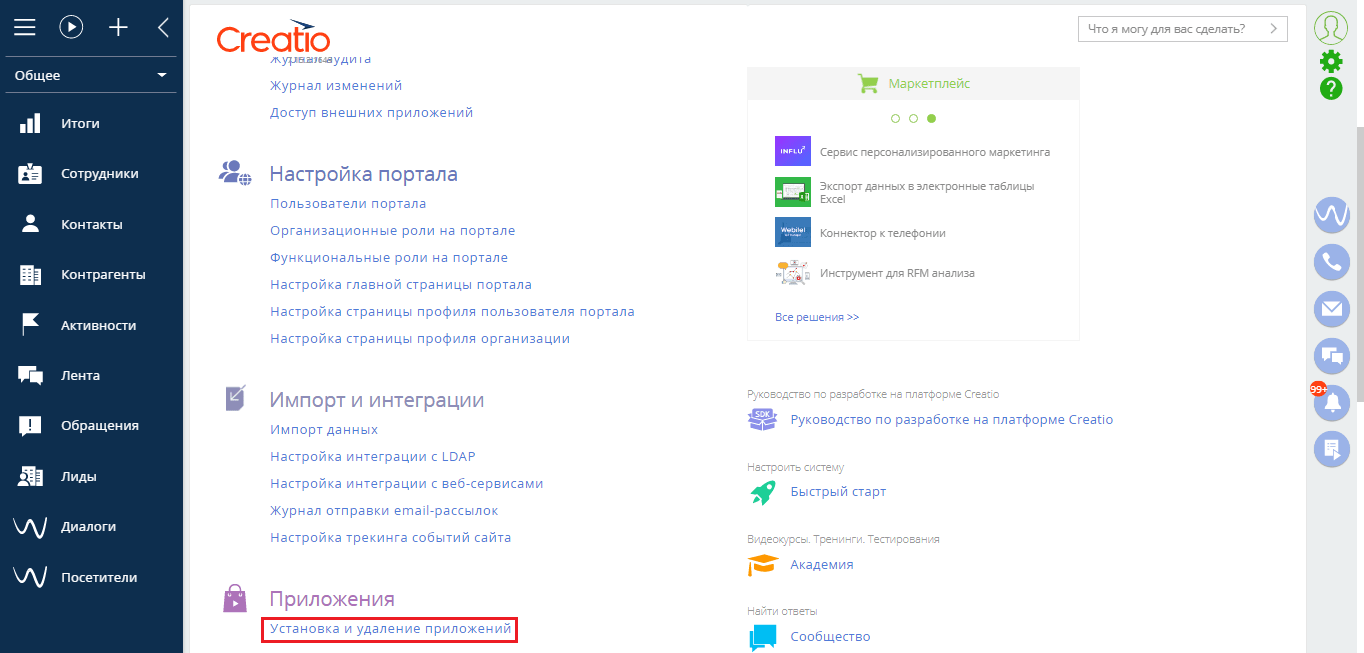Open the Общее workplace dropdown

(90, 74)
